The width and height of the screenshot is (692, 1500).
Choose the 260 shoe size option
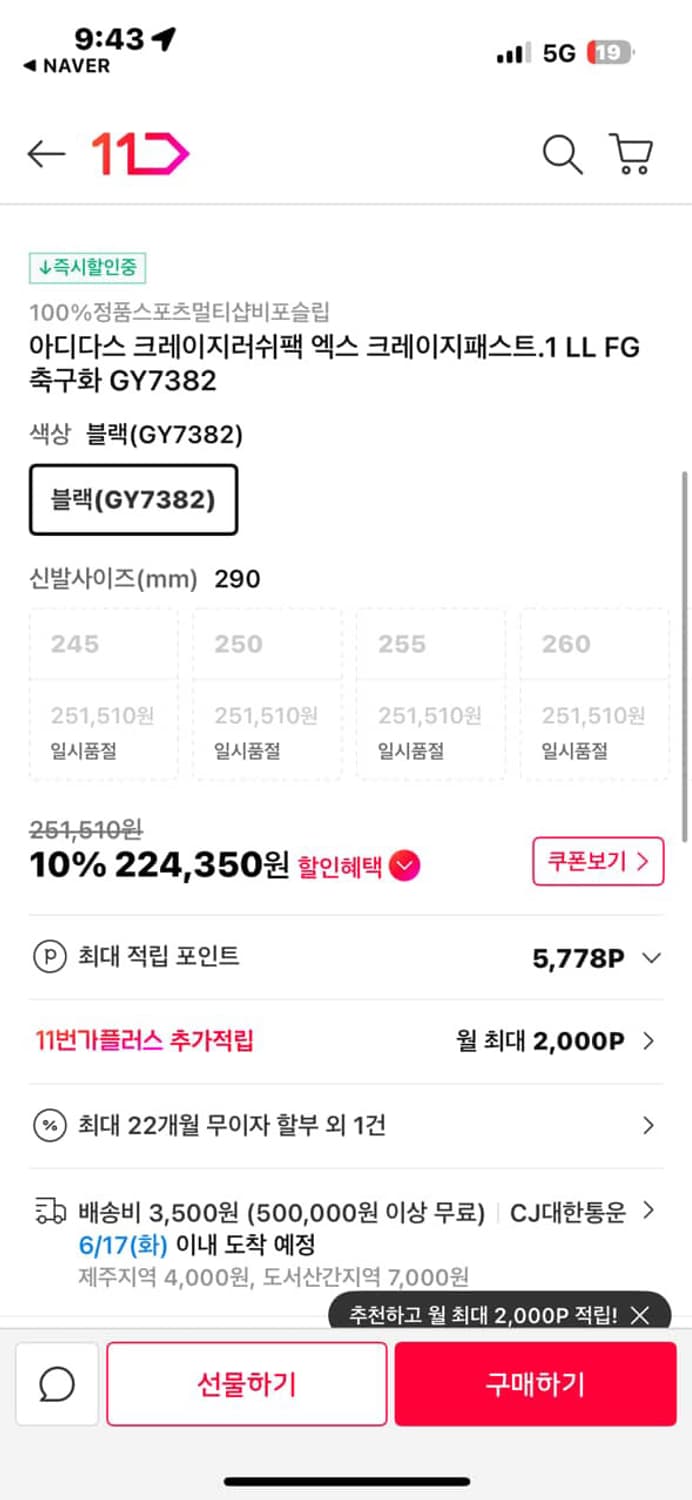tap(594, 690)
